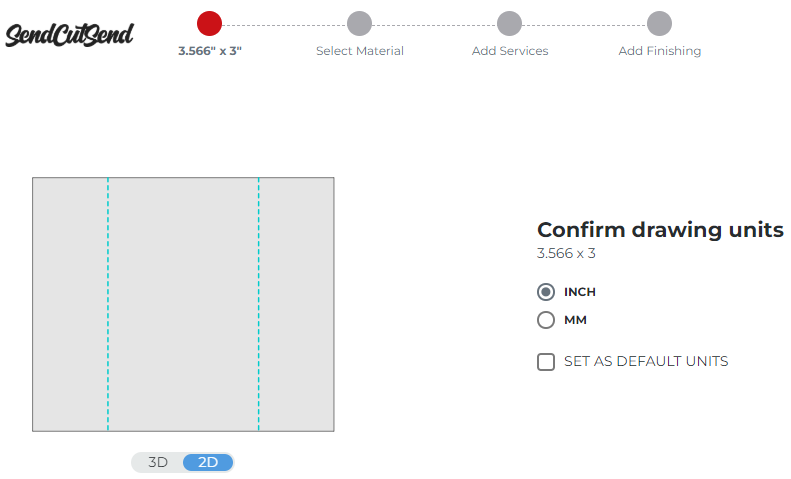
Task: Click the Add Finishing step circle
Action: point(659,23)
